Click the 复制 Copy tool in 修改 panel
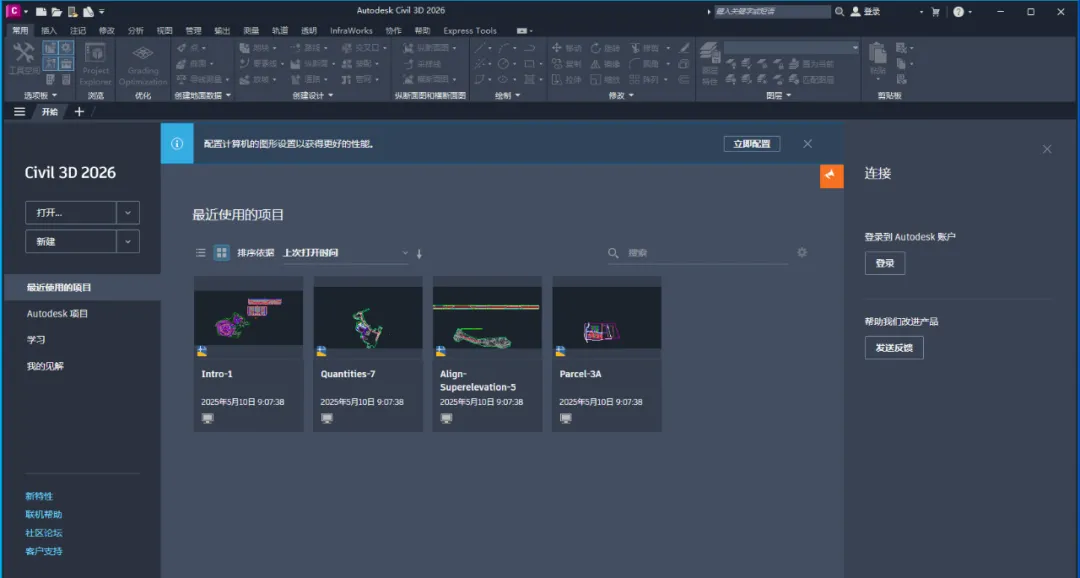The height and width of the screenshot is (578, 1080). 557,64
